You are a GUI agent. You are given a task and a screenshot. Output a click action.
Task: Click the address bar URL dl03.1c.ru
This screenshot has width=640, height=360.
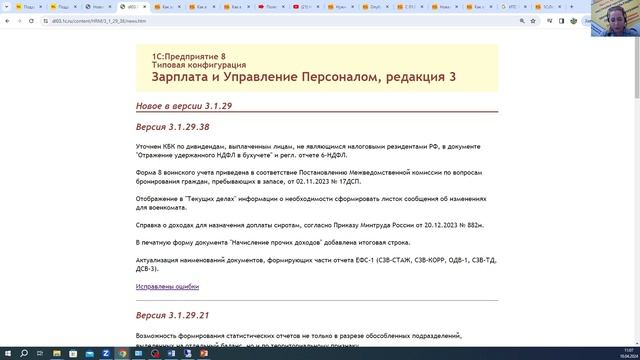tap(99, 21)
